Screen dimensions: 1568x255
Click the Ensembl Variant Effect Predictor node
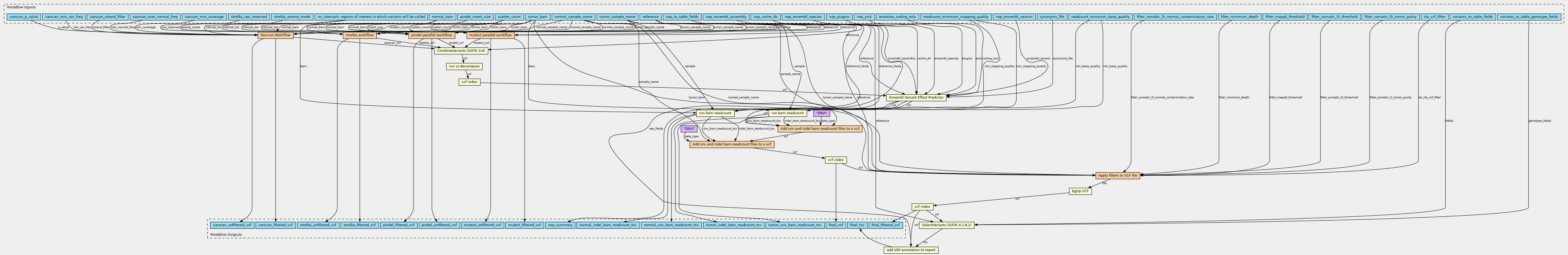point(916,97)
